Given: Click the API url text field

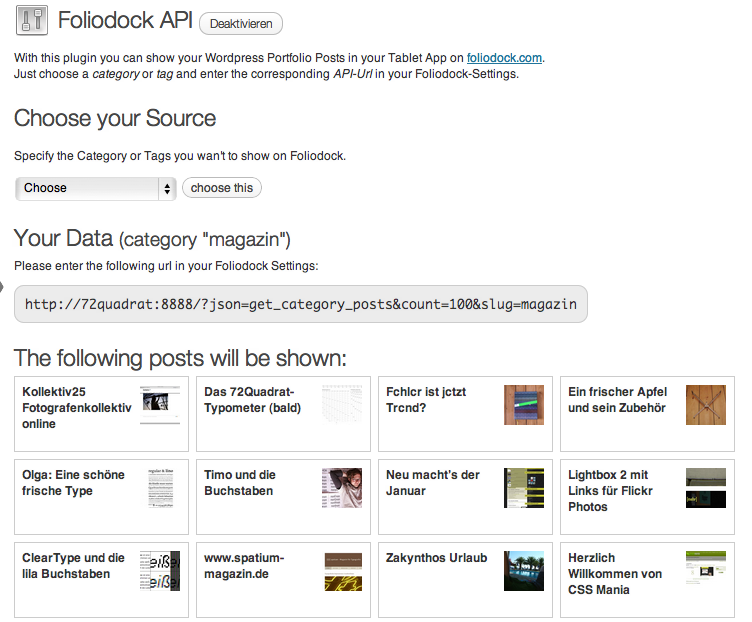Looking at the screenshot, I should 301,304.
